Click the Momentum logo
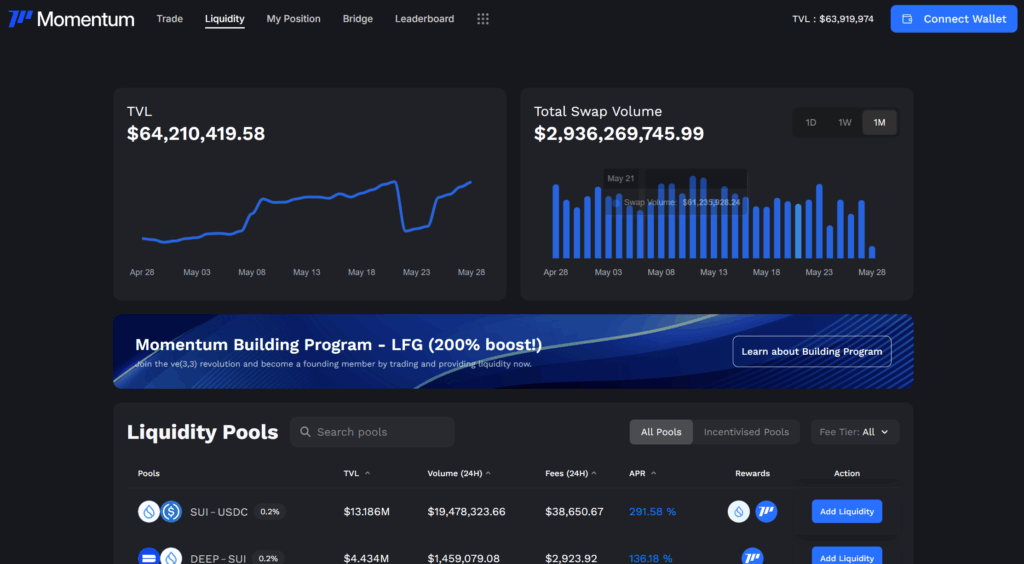The width and height of the screenshot is (1024, 564). pyautogui.click(x=71, y=19)
